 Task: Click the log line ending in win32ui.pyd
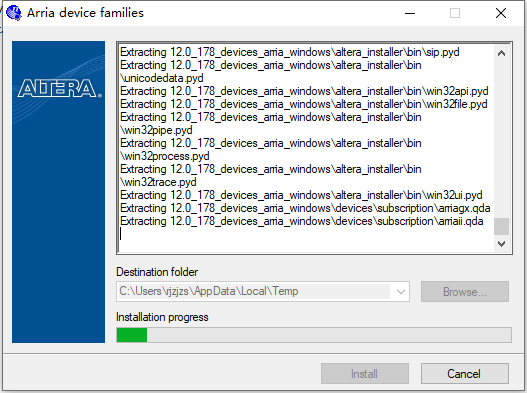(301, 195)
